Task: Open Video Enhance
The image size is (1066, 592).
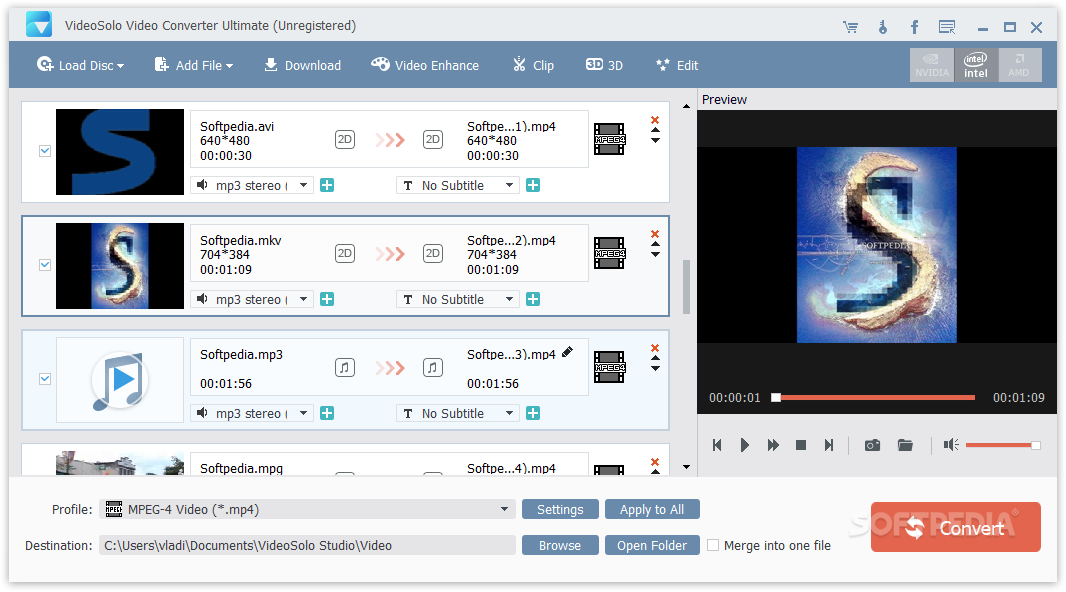Action: pos(425,65)
